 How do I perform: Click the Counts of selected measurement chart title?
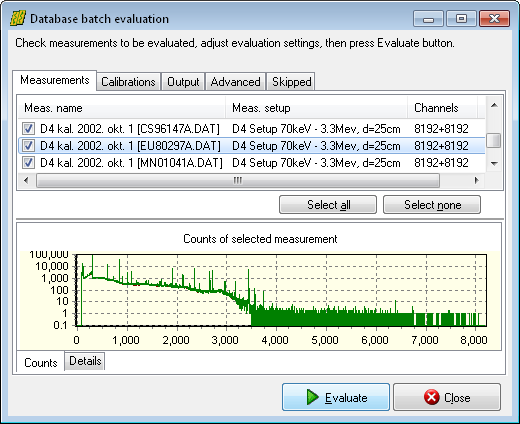[x=260, y=239]
